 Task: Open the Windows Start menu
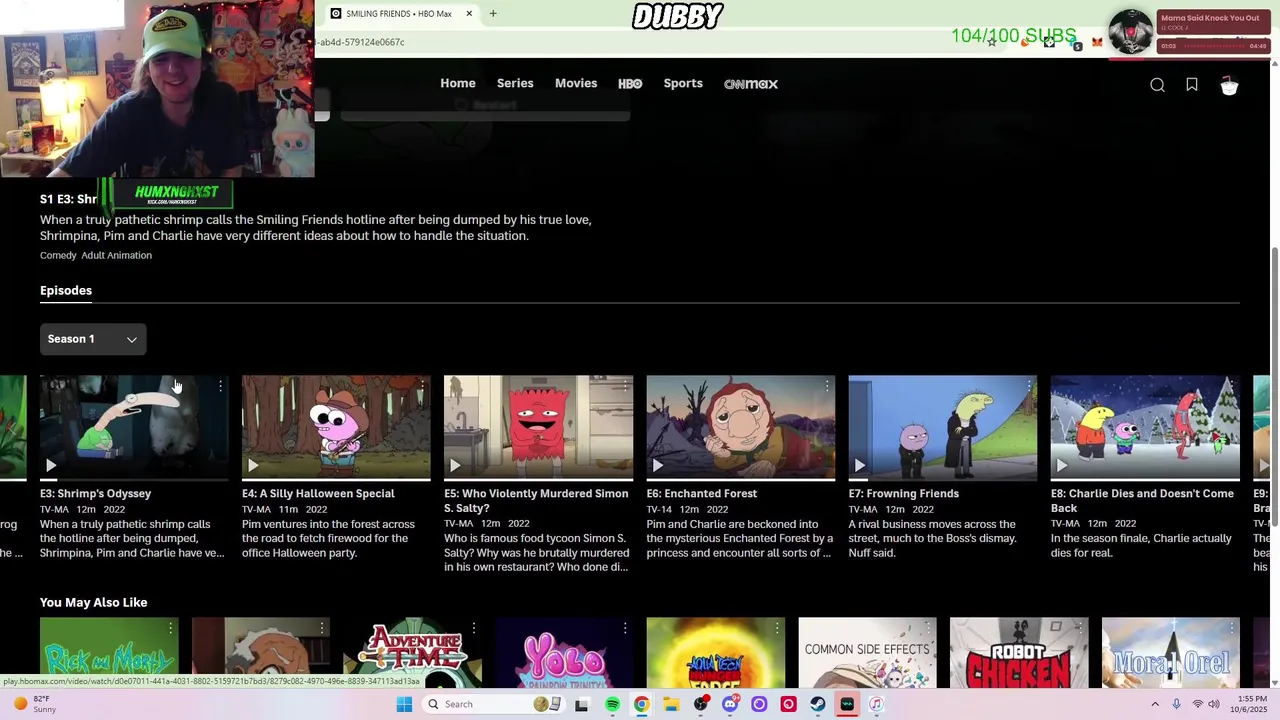click(x=404, y=704)
